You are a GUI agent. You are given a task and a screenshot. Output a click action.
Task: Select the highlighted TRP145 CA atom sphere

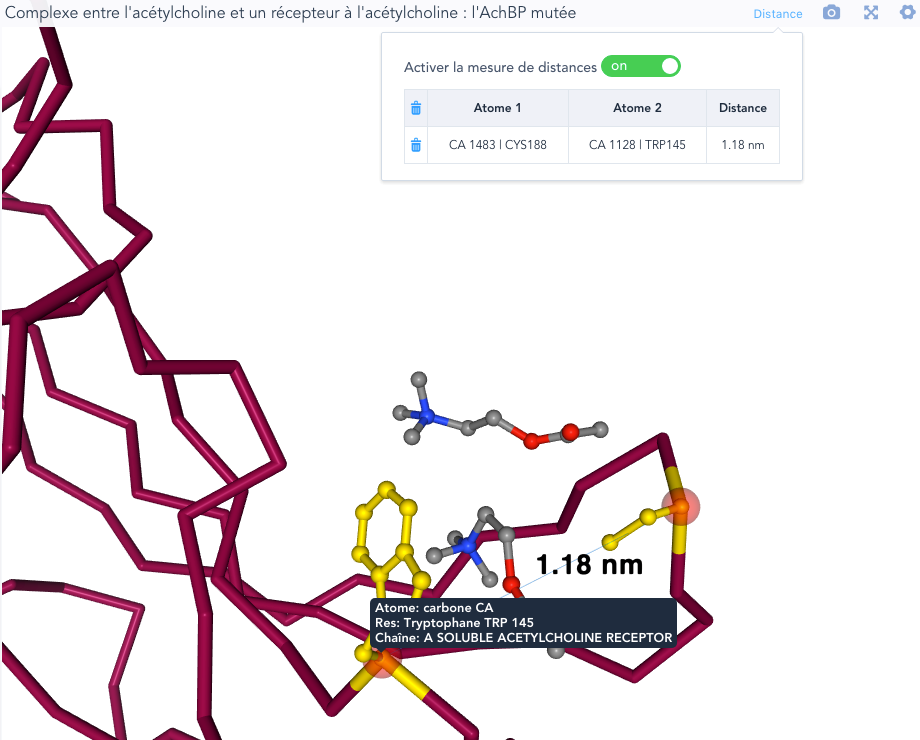[383, 660]
